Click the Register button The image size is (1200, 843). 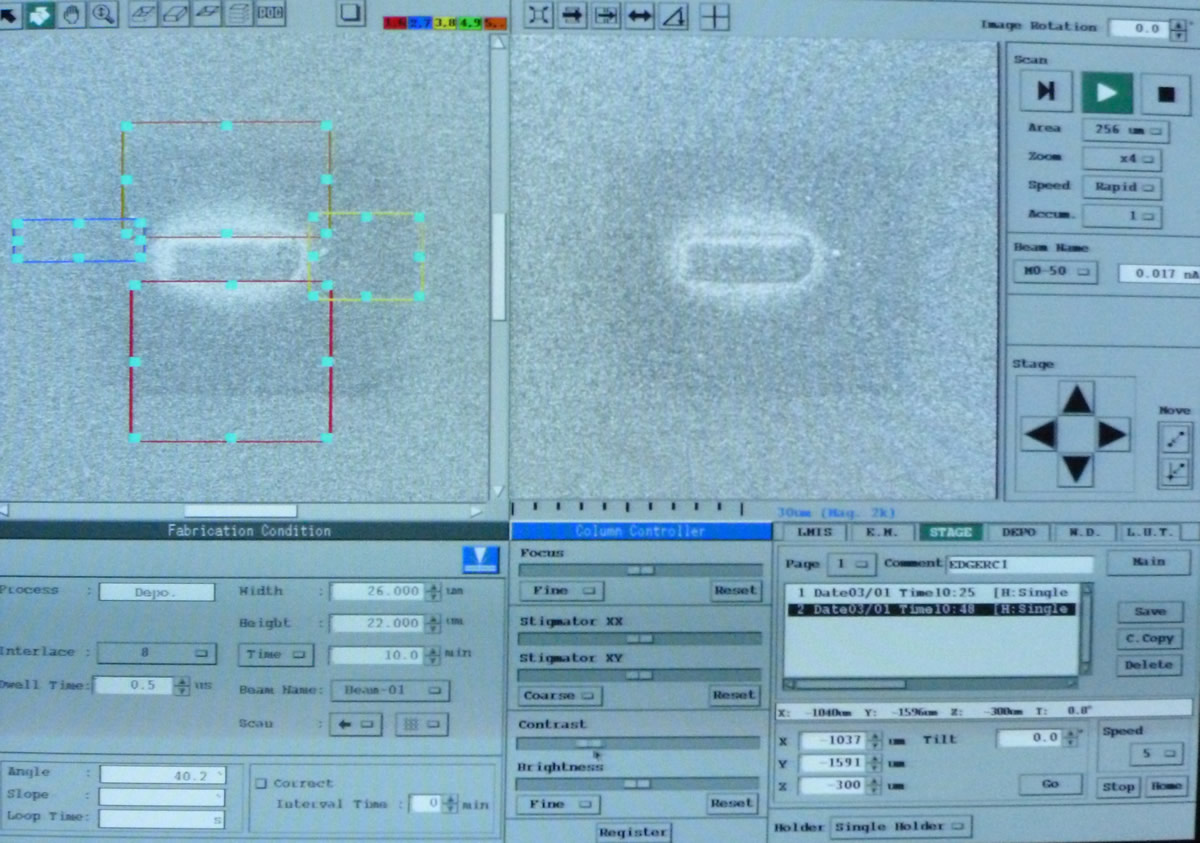pyautogui.click(x=635, y=831)
